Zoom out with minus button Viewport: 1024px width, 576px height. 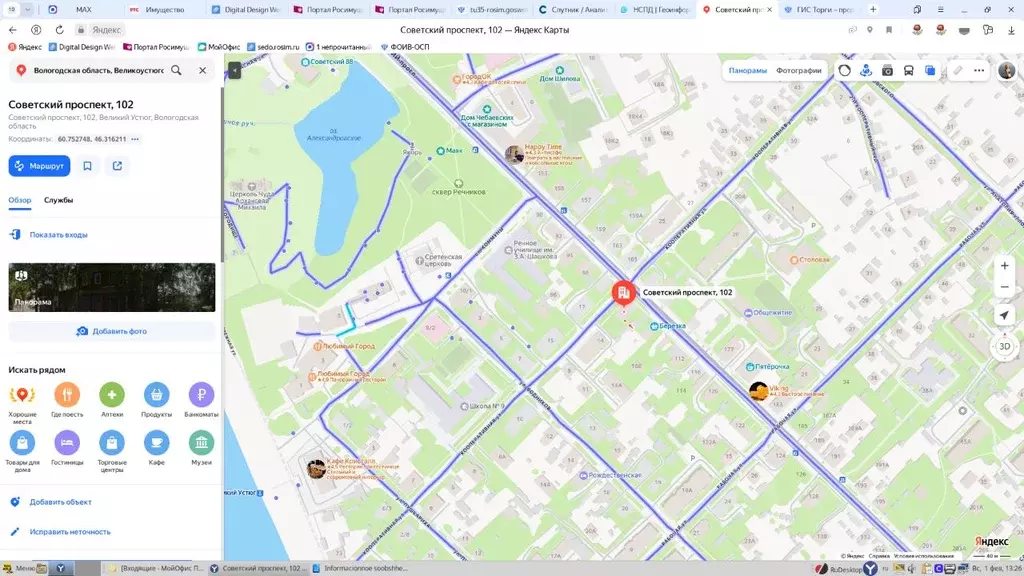point(1004,287)
